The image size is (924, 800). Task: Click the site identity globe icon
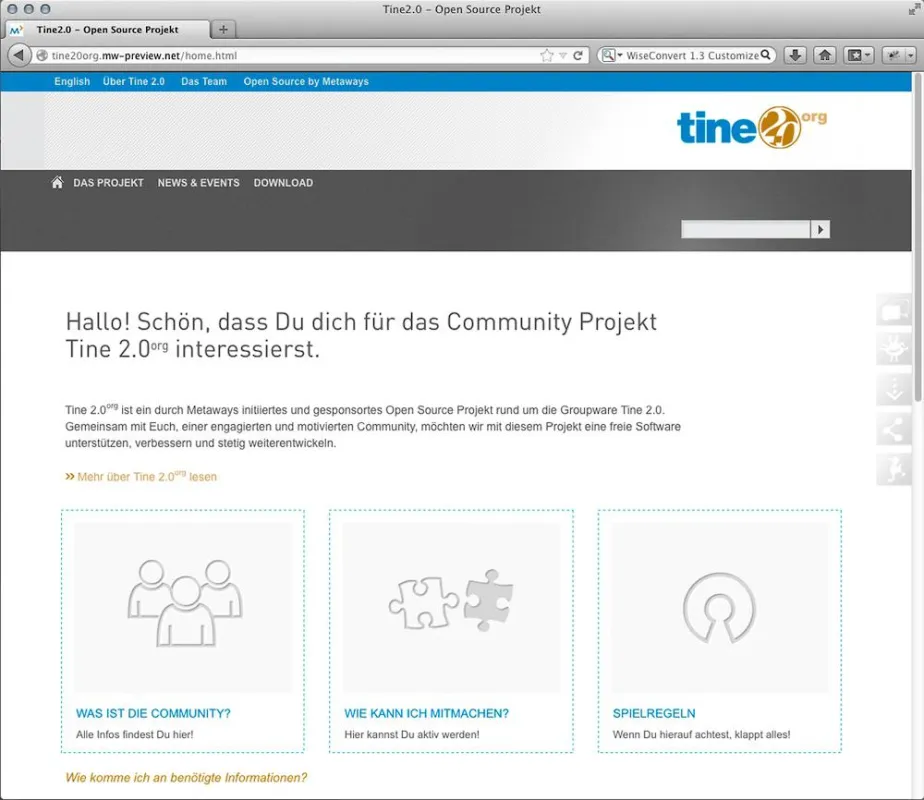[42, 55]
